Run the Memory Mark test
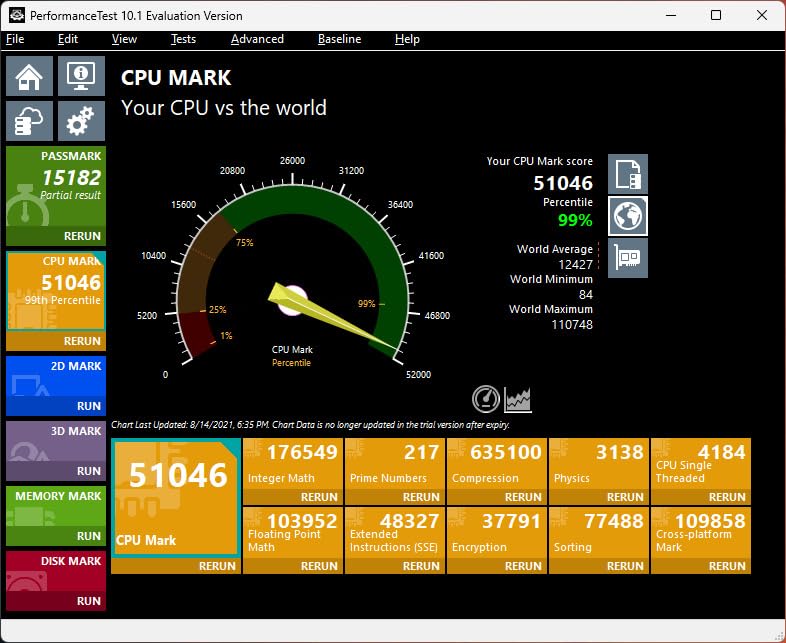 coord(56,536)
